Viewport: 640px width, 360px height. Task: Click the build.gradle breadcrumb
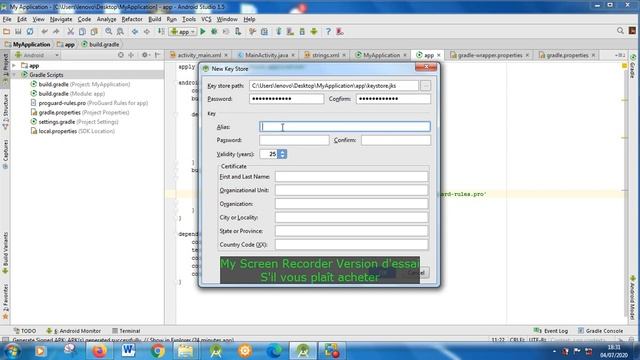[x=100, y=44]
